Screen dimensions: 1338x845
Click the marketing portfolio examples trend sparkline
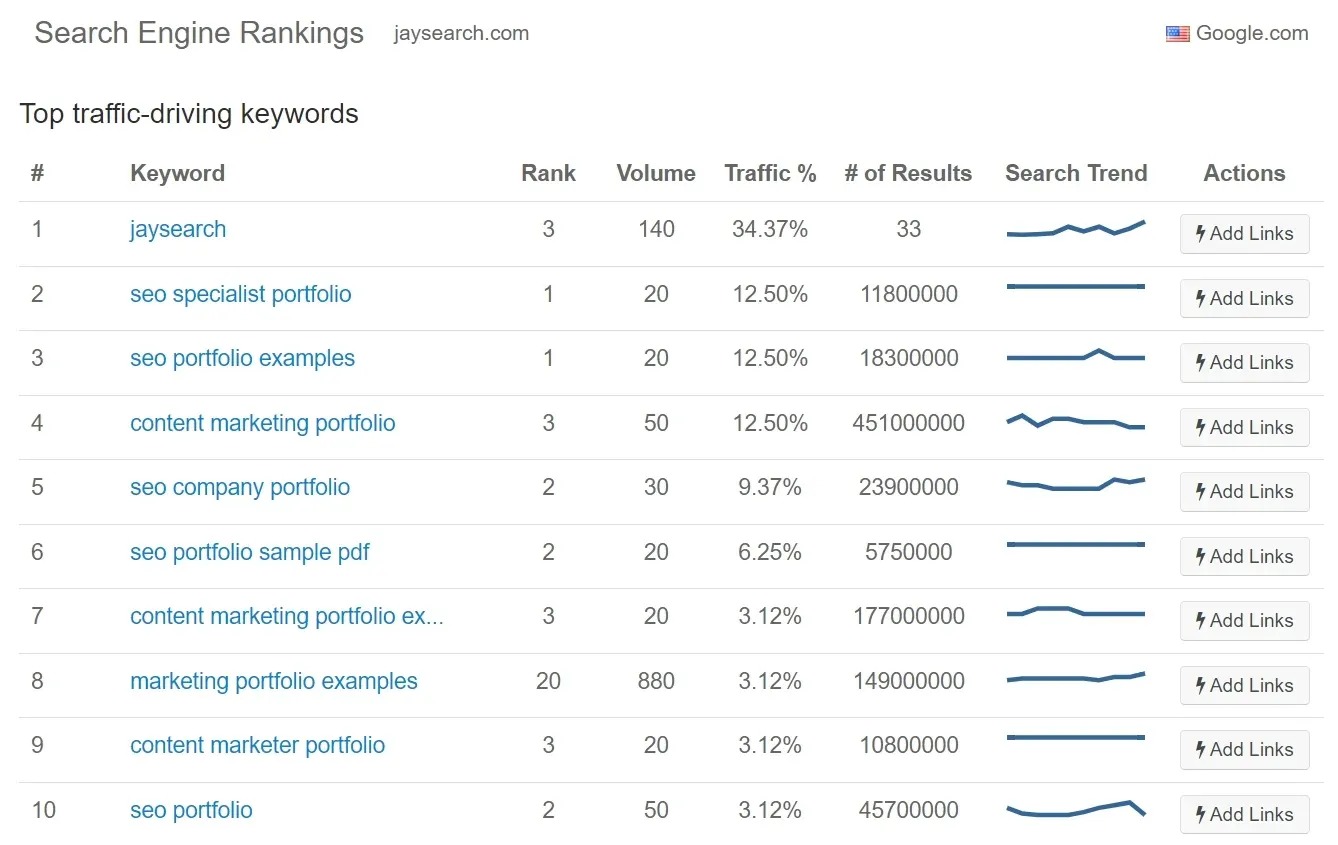click(1076, 677)
